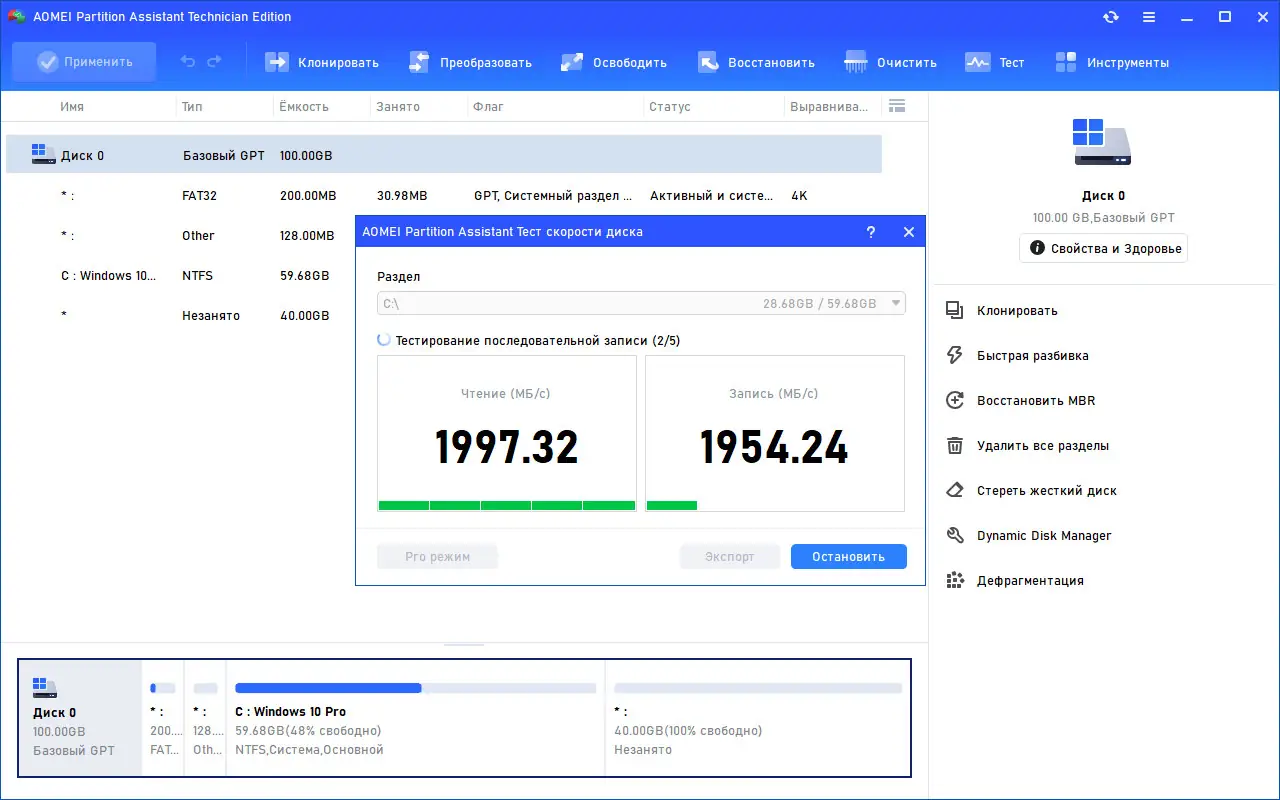The image size is (1280, 800).
Task: Click the large disk image in sidebar
Action: [x=1103, y=142]
